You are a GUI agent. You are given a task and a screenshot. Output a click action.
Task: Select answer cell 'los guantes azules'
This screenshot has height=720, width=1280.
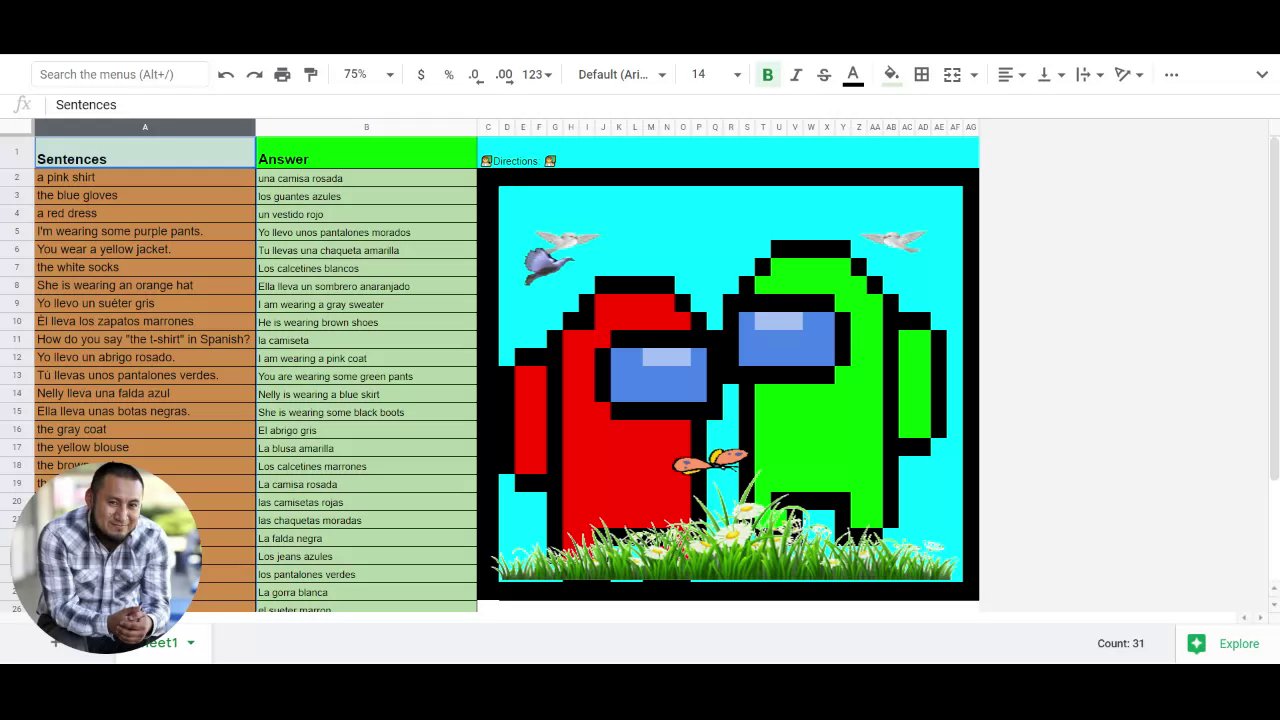pos(366,196)
